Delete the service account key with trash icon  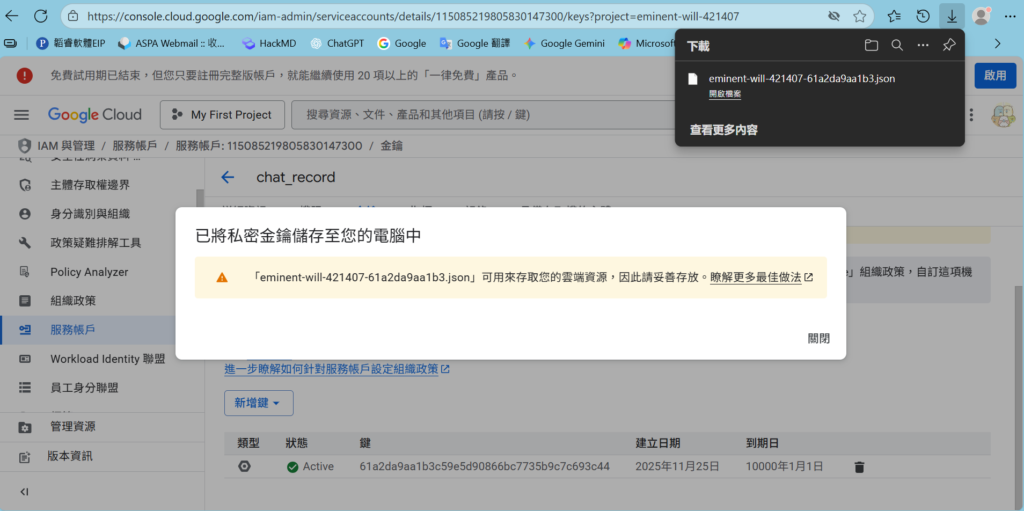pos(859,466)
